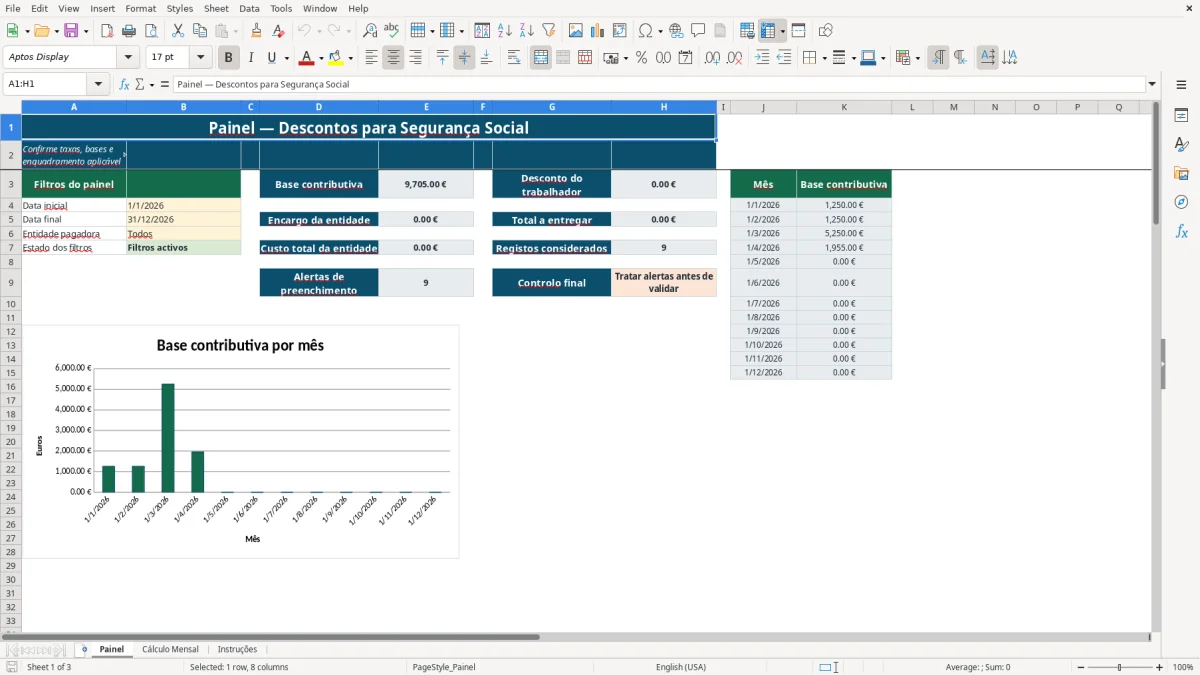This screenshot has width=1200, height=675.
Task: Add a decimal place
Action: click(x=712, y=58)
